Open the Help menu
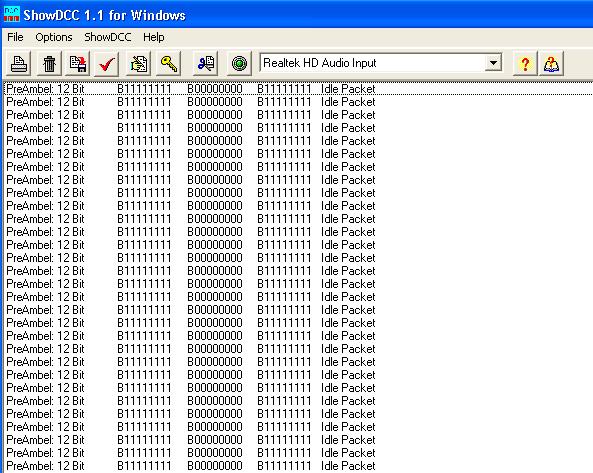This screenshot has height=473, width=593. coord(154,37)
